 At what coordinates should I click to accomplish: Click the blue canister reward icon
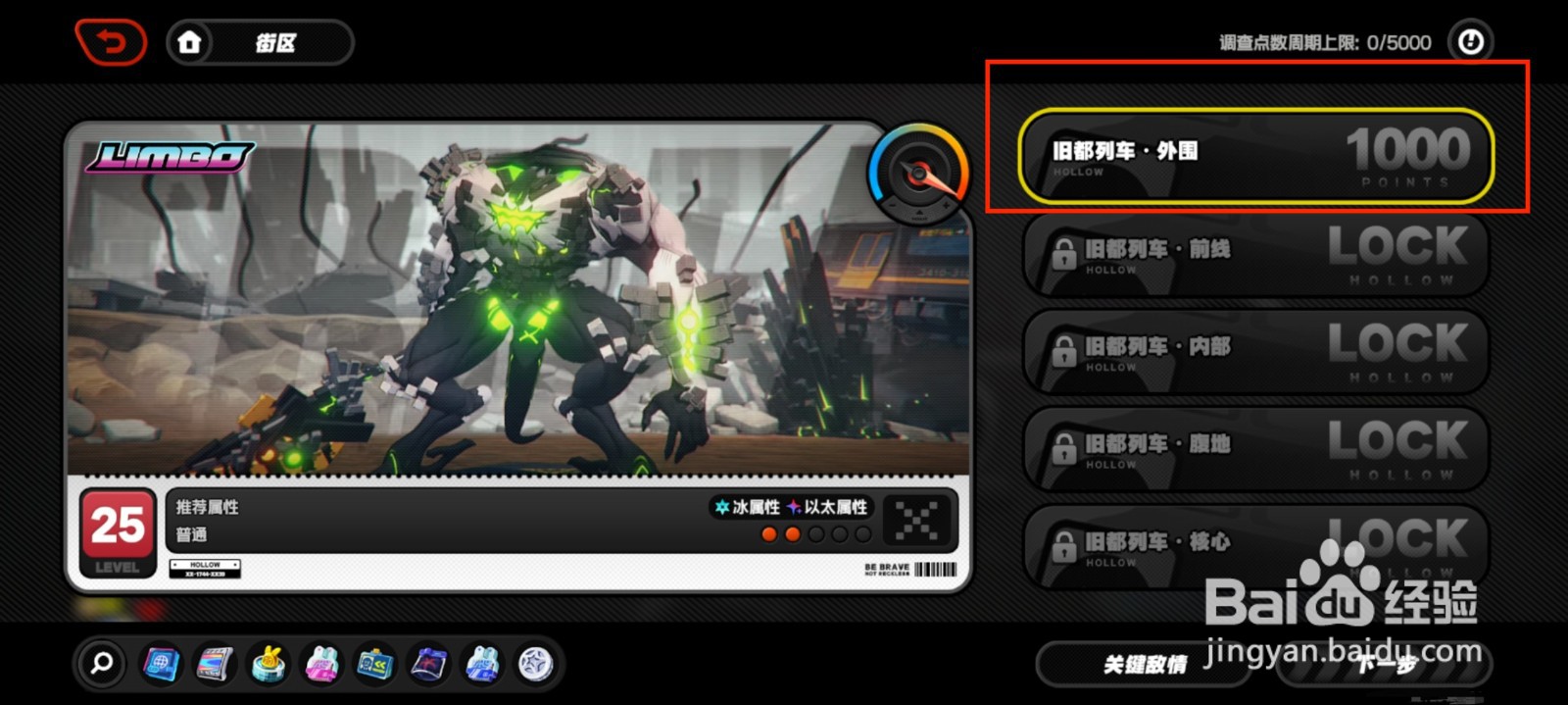(x=482, y=664)
